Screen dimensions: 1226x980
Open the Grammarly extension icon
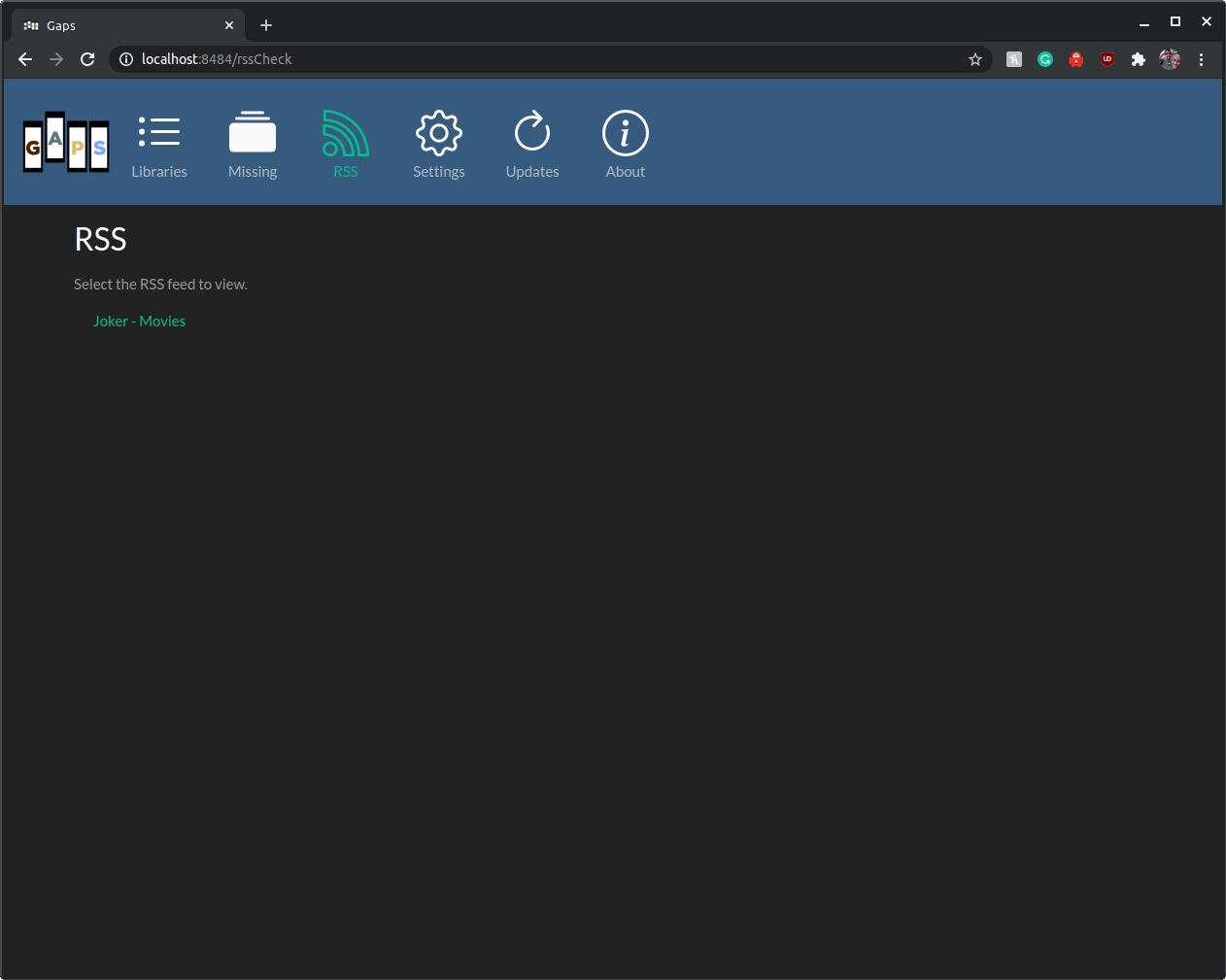[1044, 59]
